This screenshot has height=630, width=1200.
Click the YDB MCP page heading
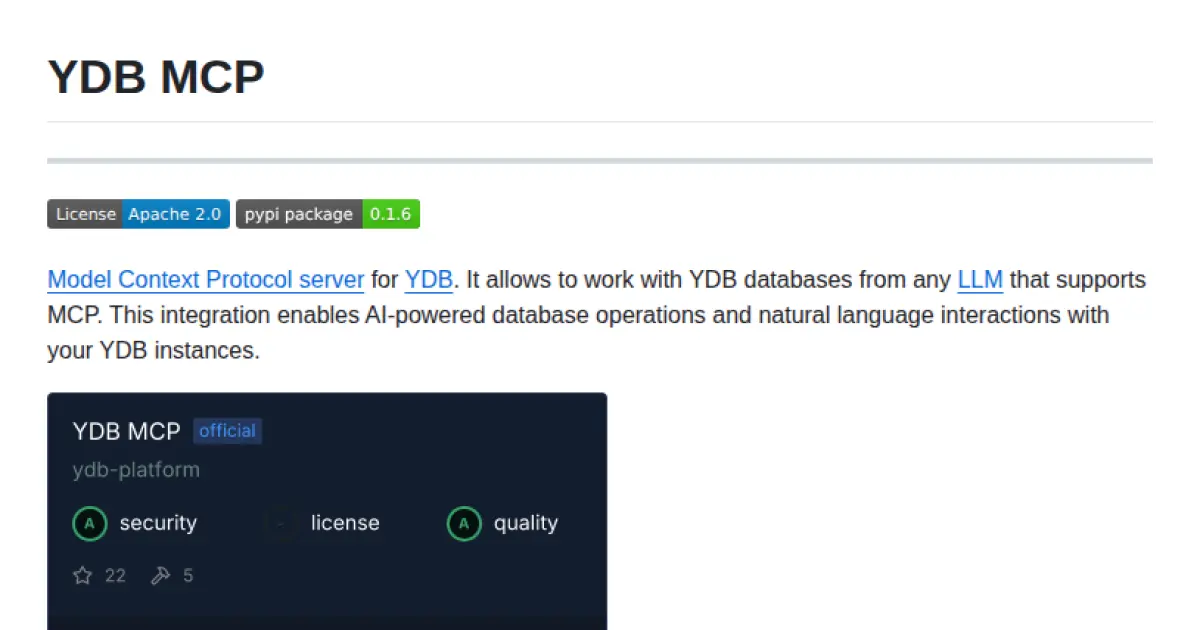(156, 77)
